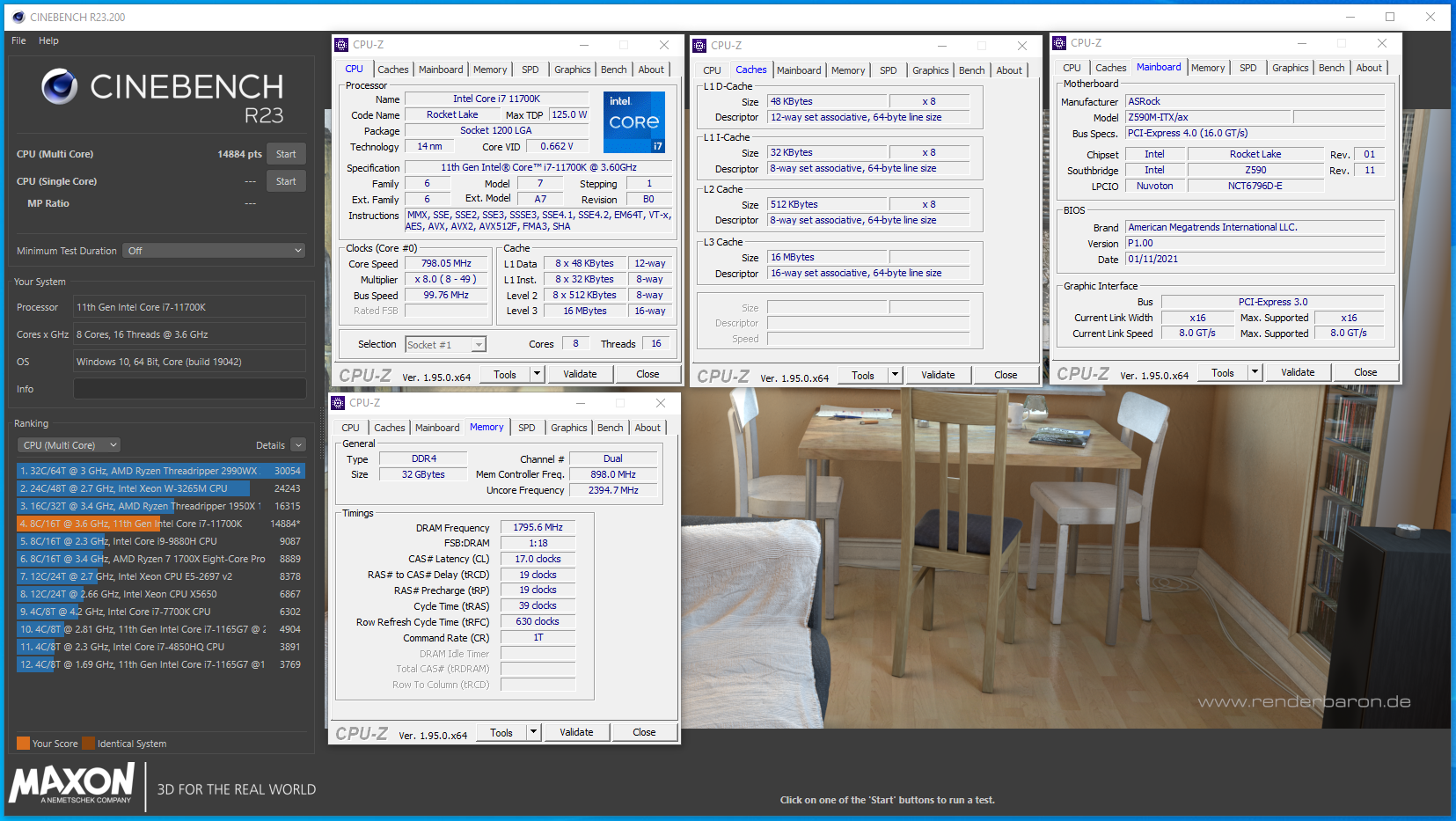Open the Minimum Test Duration dropdown
The width and height of the screenshot is (1456, 821).
click(x=214, y=251)
